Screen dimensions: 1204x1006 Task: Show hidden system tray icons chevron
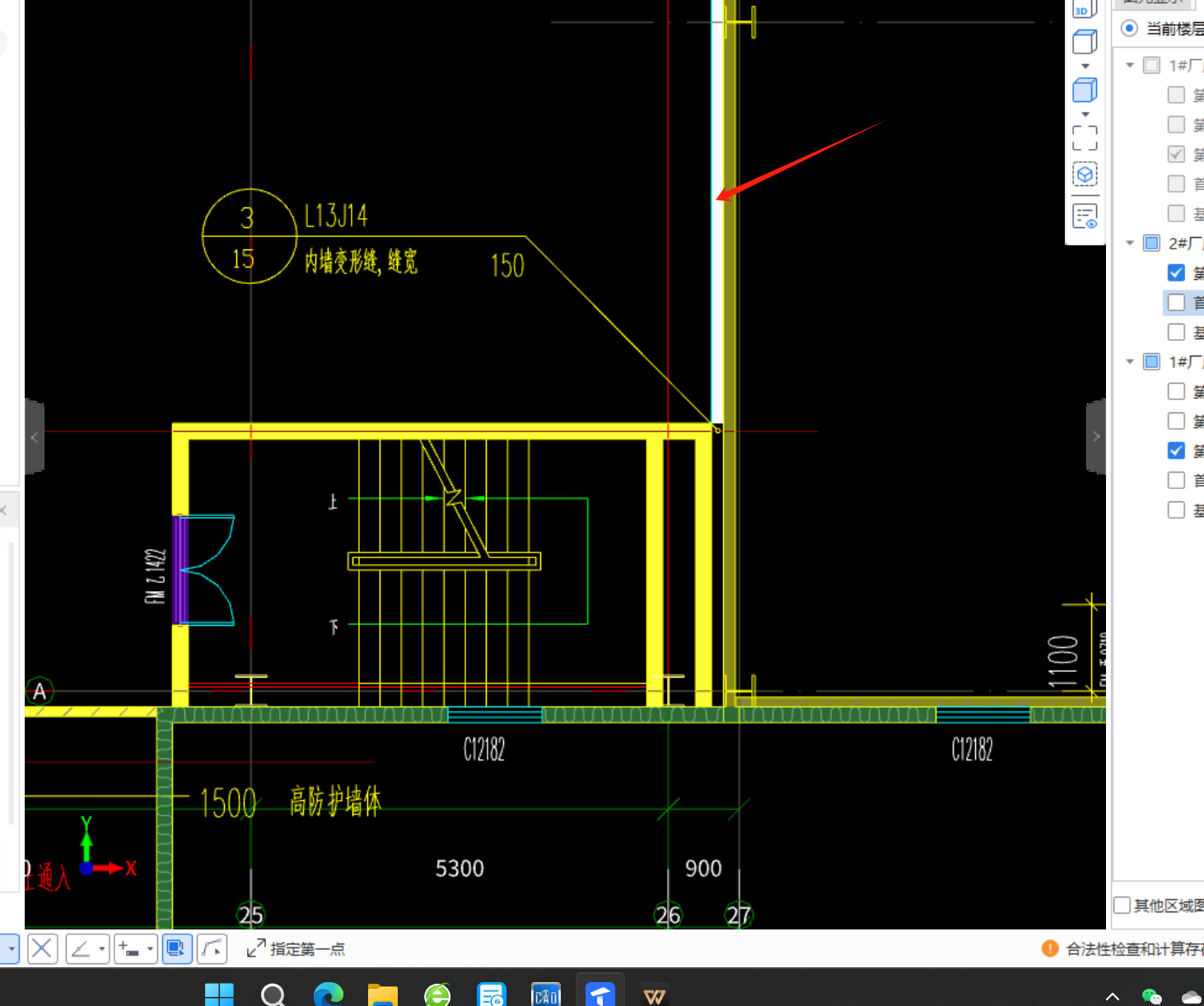(1112, 996)
